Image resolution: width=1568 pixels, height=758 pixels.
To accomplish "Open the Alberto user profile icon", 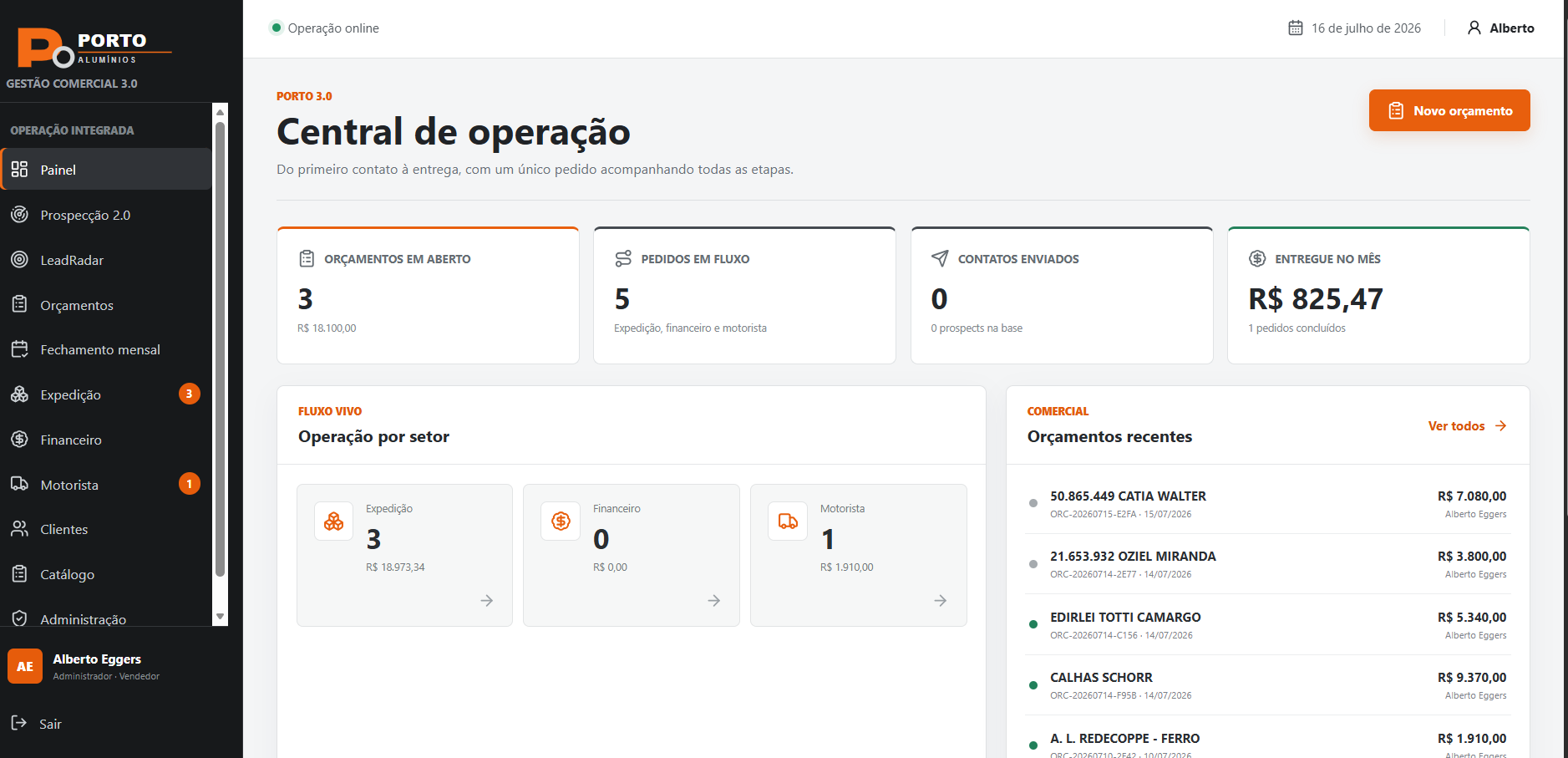I will point(1474,28).
